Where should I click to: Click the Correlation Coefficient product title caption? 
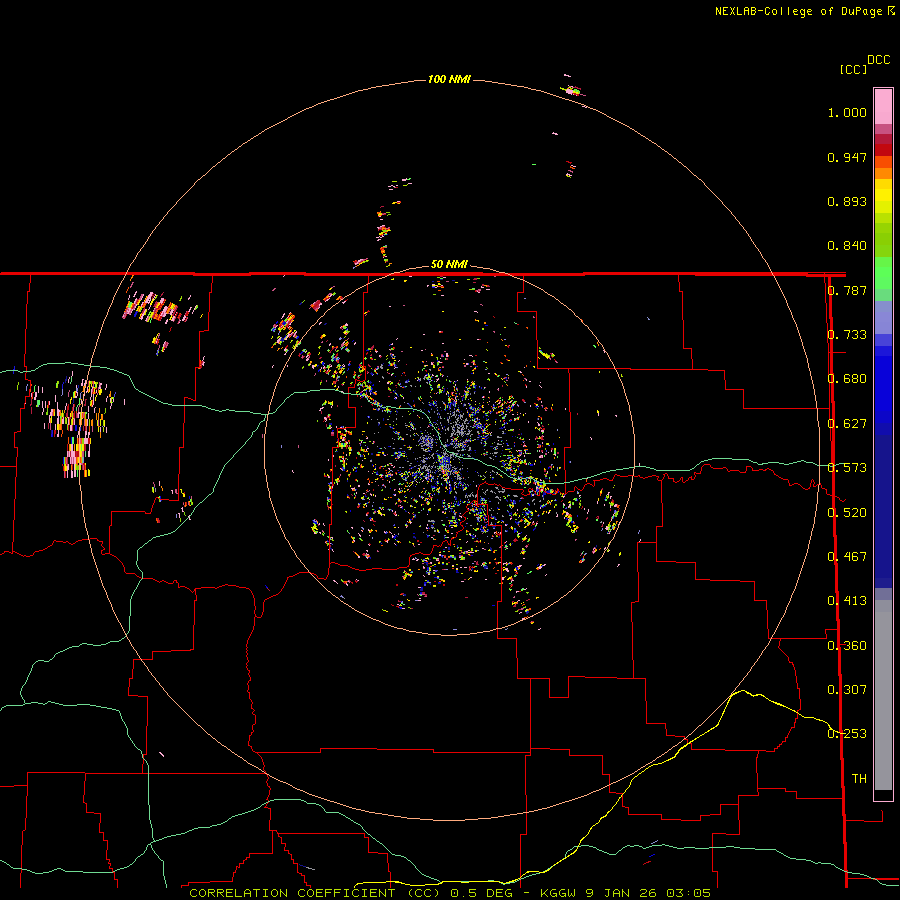315,893
